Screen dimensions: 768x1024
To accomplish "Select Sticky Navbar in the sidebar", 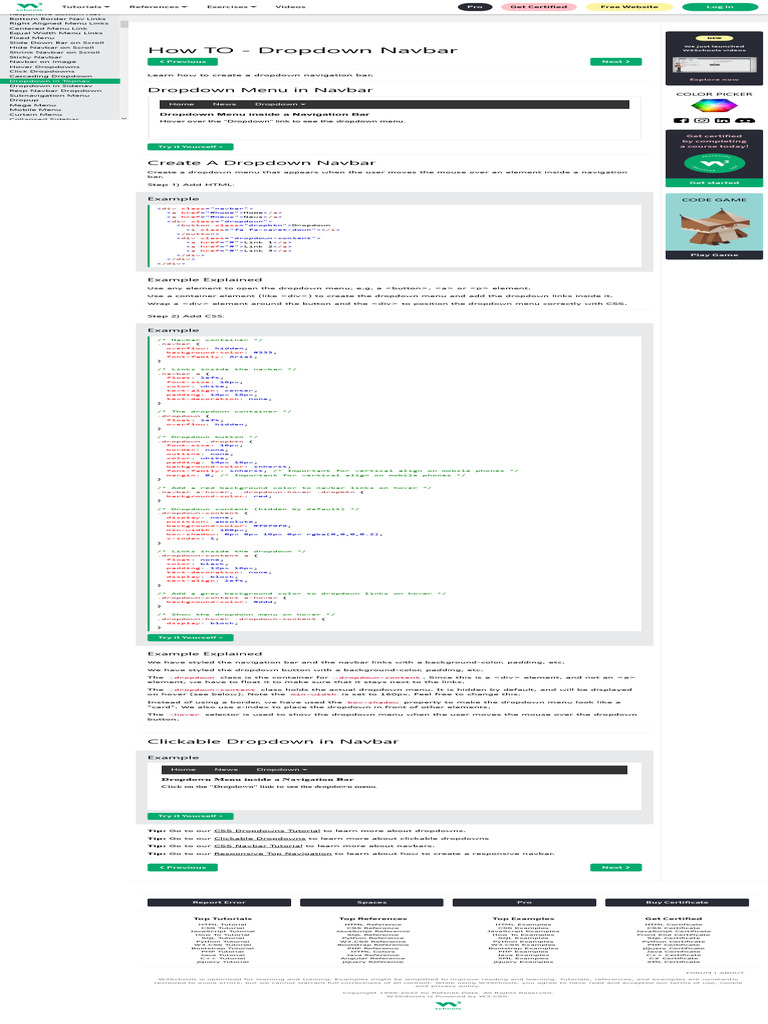I will (35, 57).
